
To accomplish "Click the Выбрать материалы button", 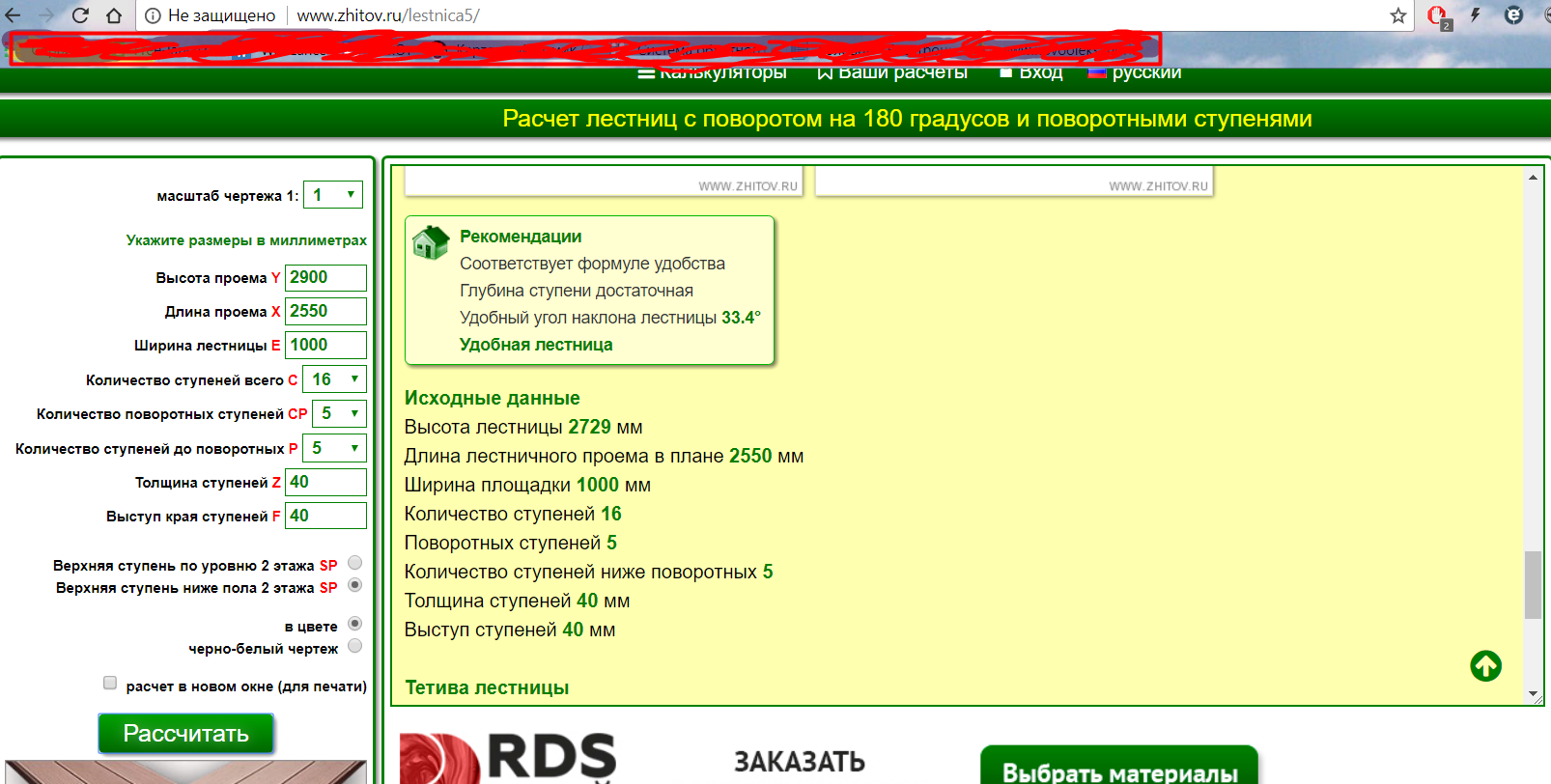I will coord(1119,768).
